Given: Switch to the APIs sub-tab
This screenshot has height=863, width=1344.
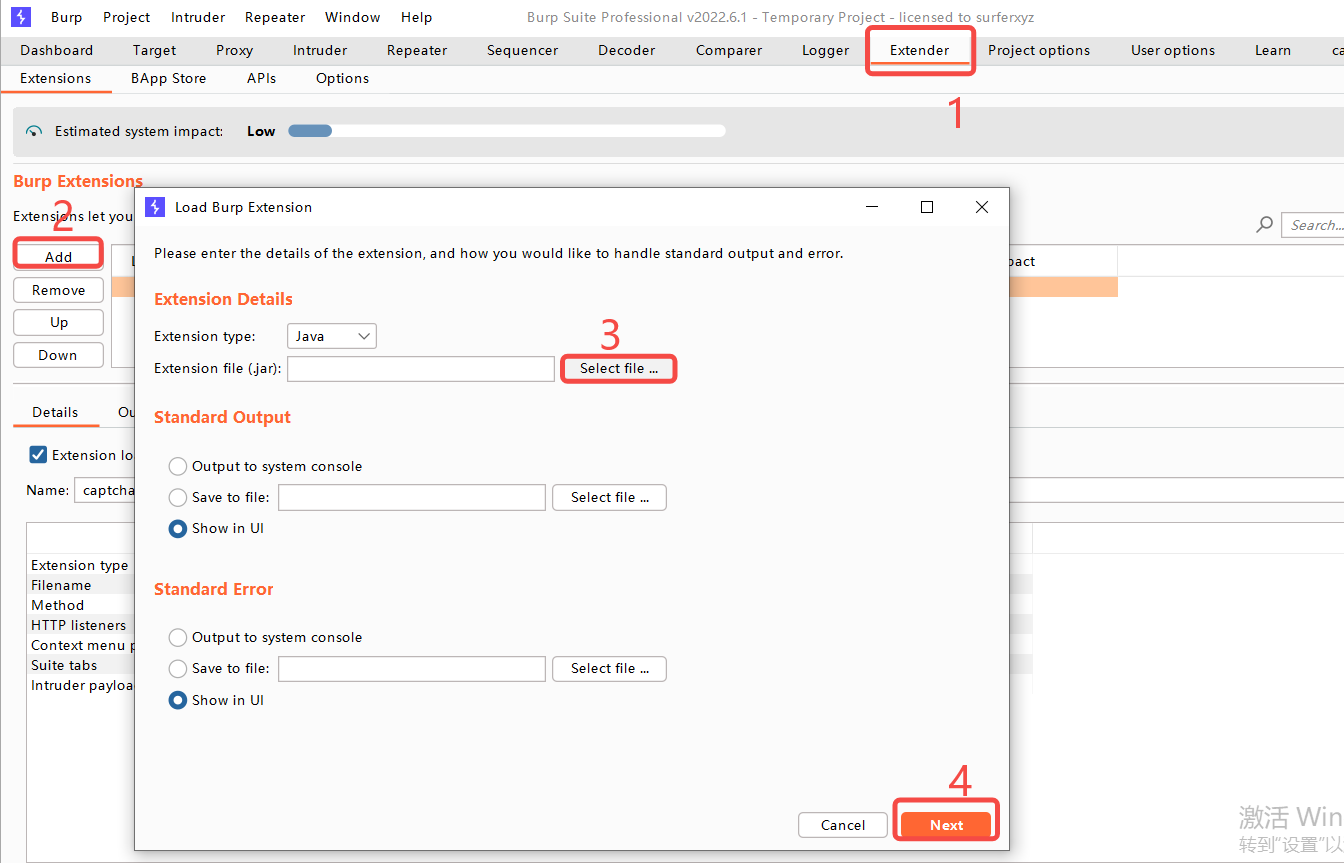Looking at the screenshot, I should pos(261,78).
